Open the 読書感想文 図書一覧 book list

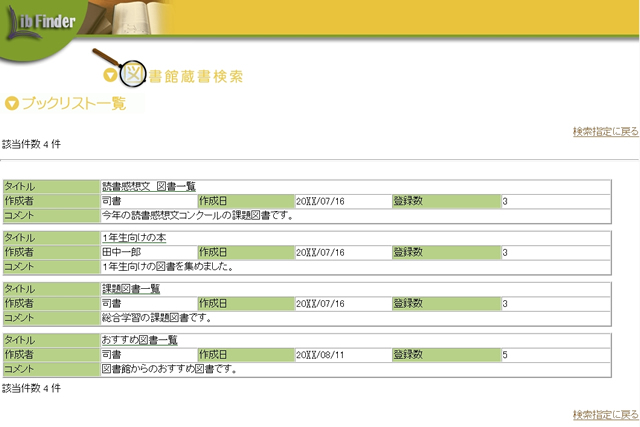(x=149, y=186)
